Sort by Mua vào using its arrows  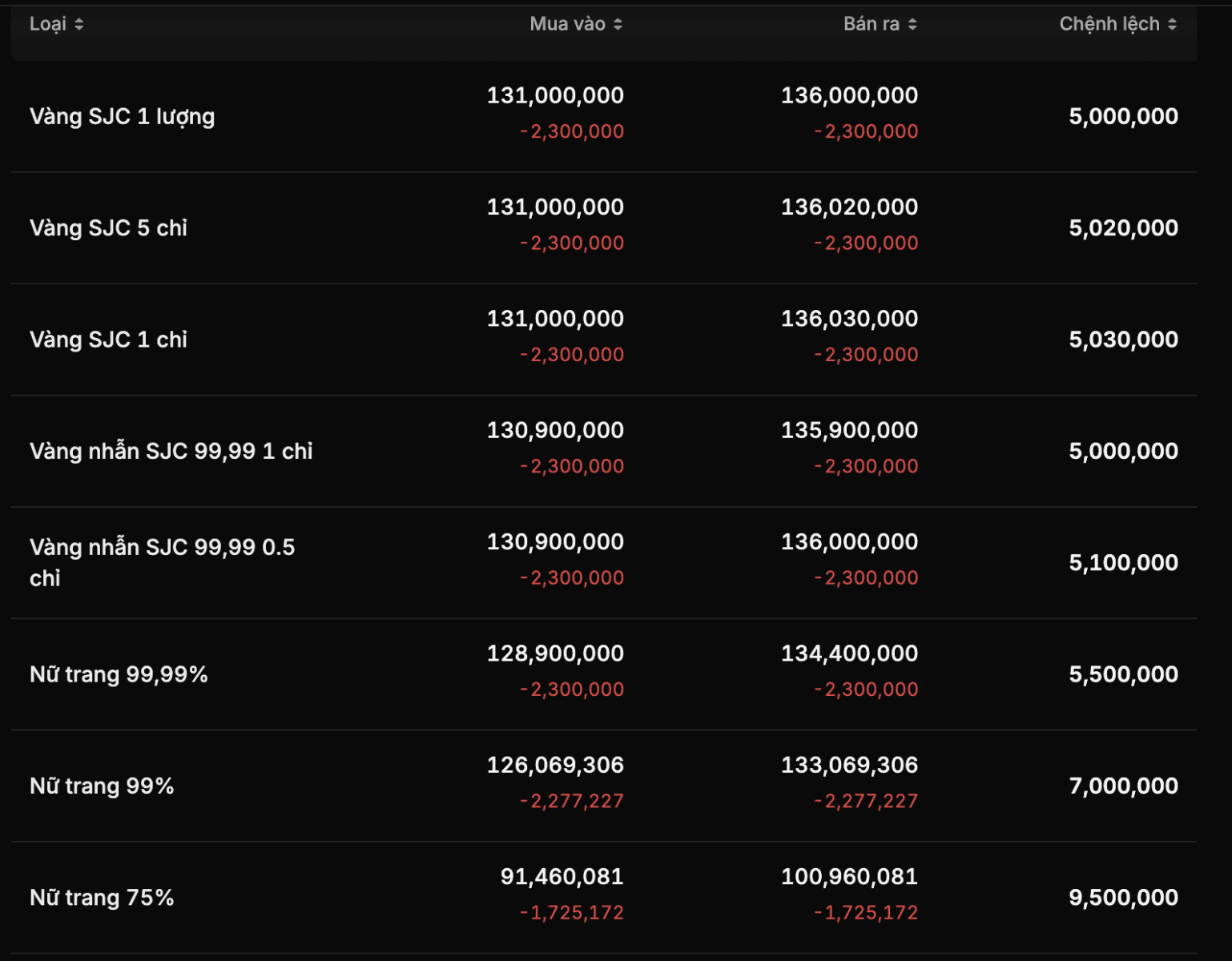pyautogui.click(x=618, y=24)
